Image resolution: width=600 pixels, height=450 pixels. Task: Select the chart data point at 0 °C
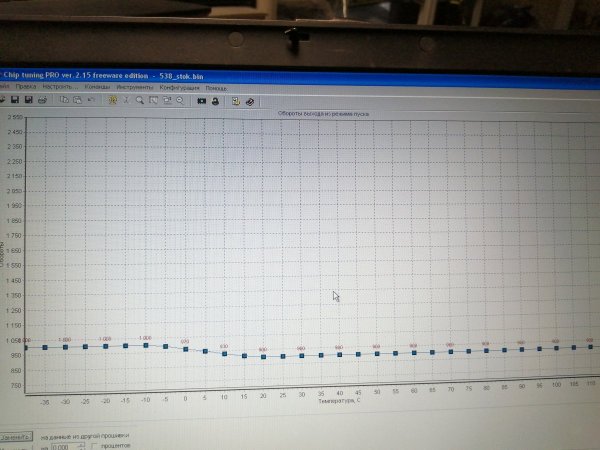coord(185,349)
